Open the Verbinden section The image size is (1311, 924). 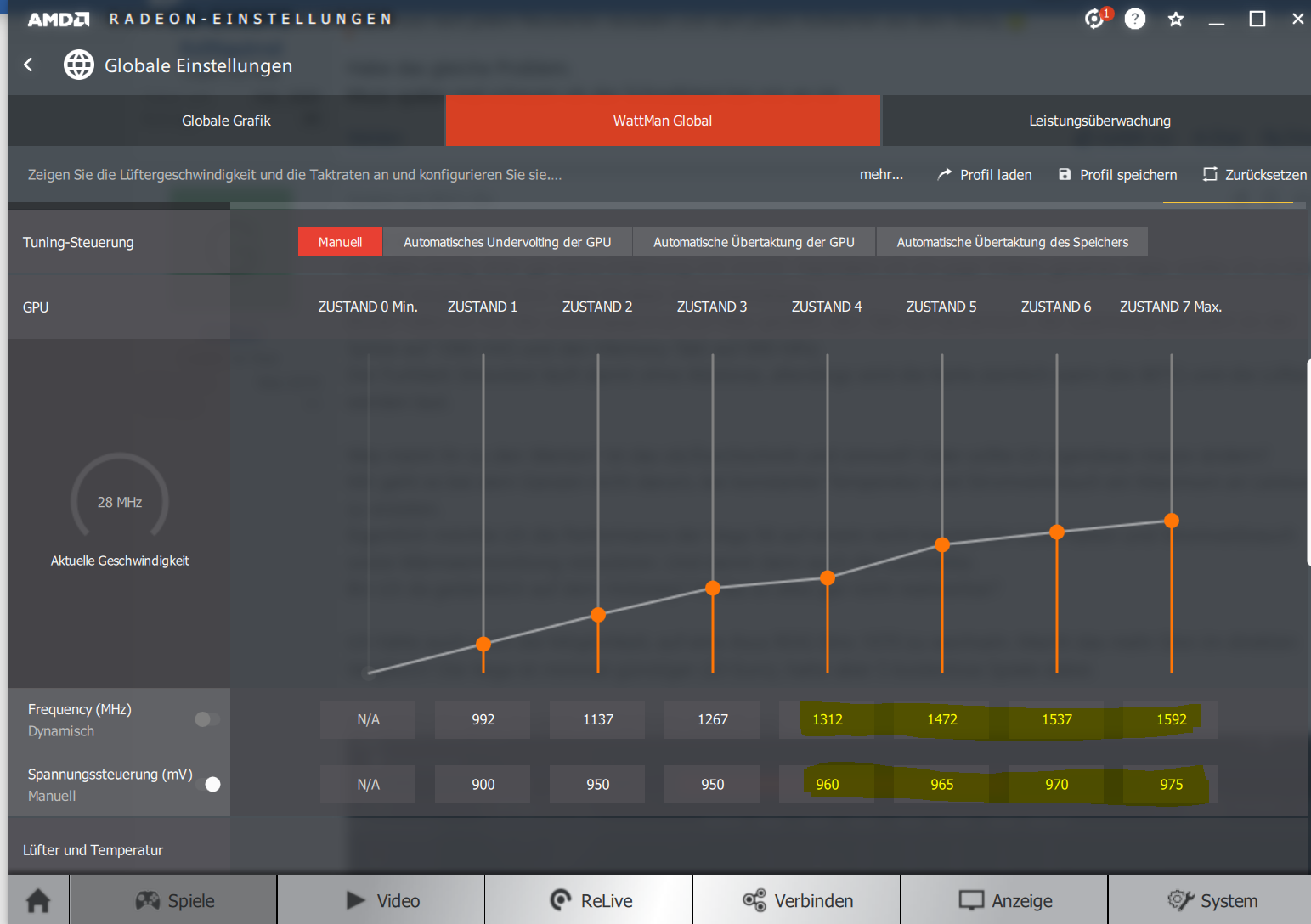point(797,900)
